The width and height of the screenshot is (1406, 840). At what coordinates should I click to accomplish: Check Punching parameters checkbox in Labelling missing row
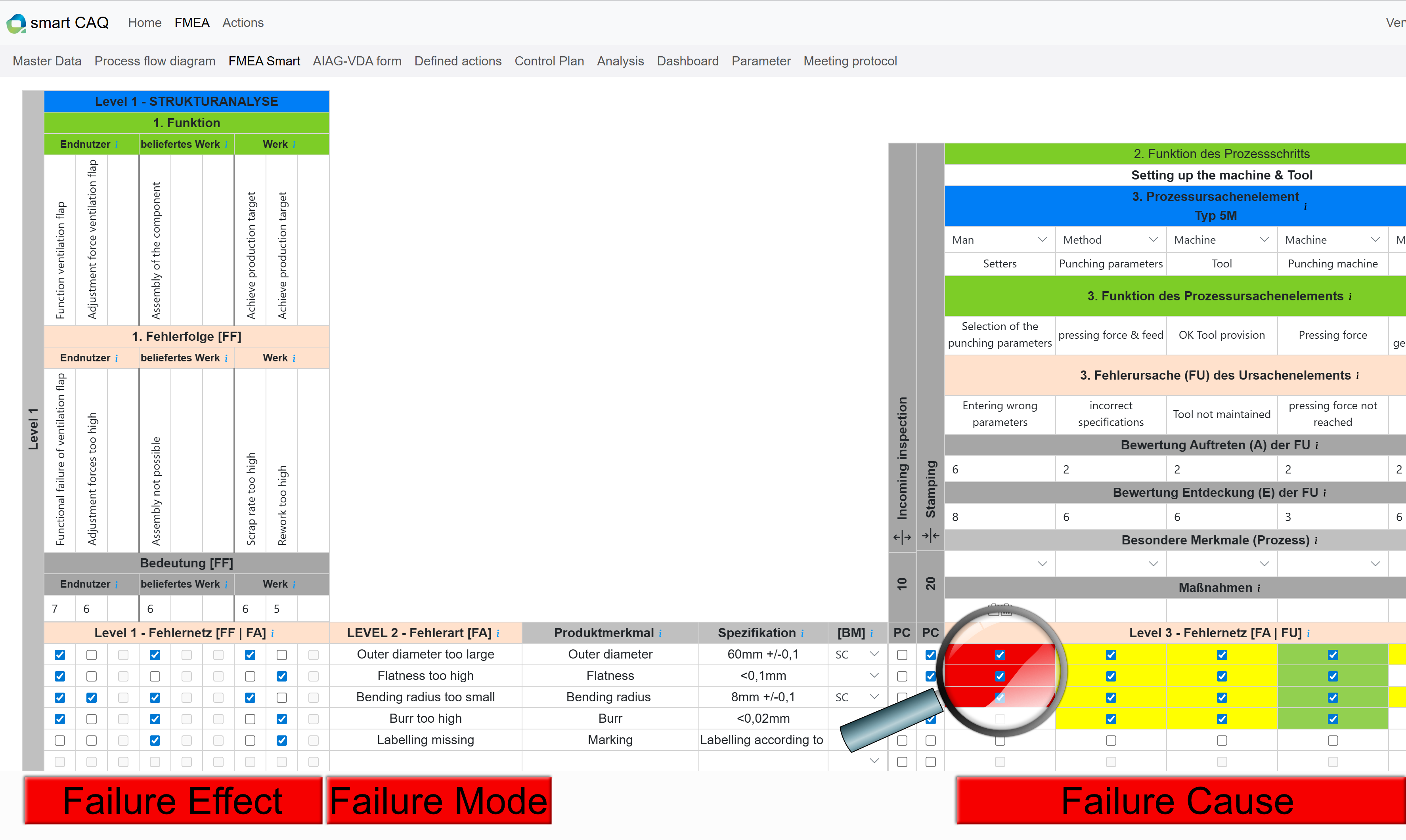coord(1111,741)
